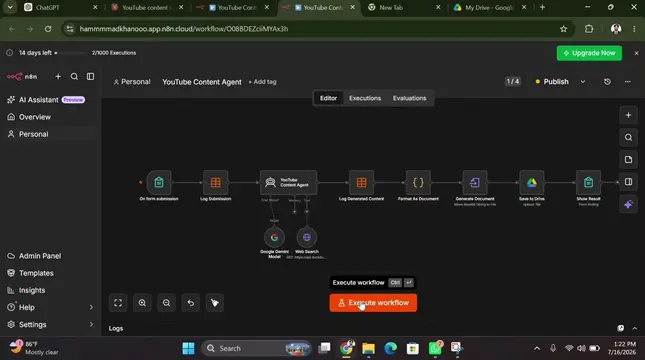The width and height of the screenshot is (645, 360).
Task: Open Templates in the sidebar
Action: coord(49,273)
